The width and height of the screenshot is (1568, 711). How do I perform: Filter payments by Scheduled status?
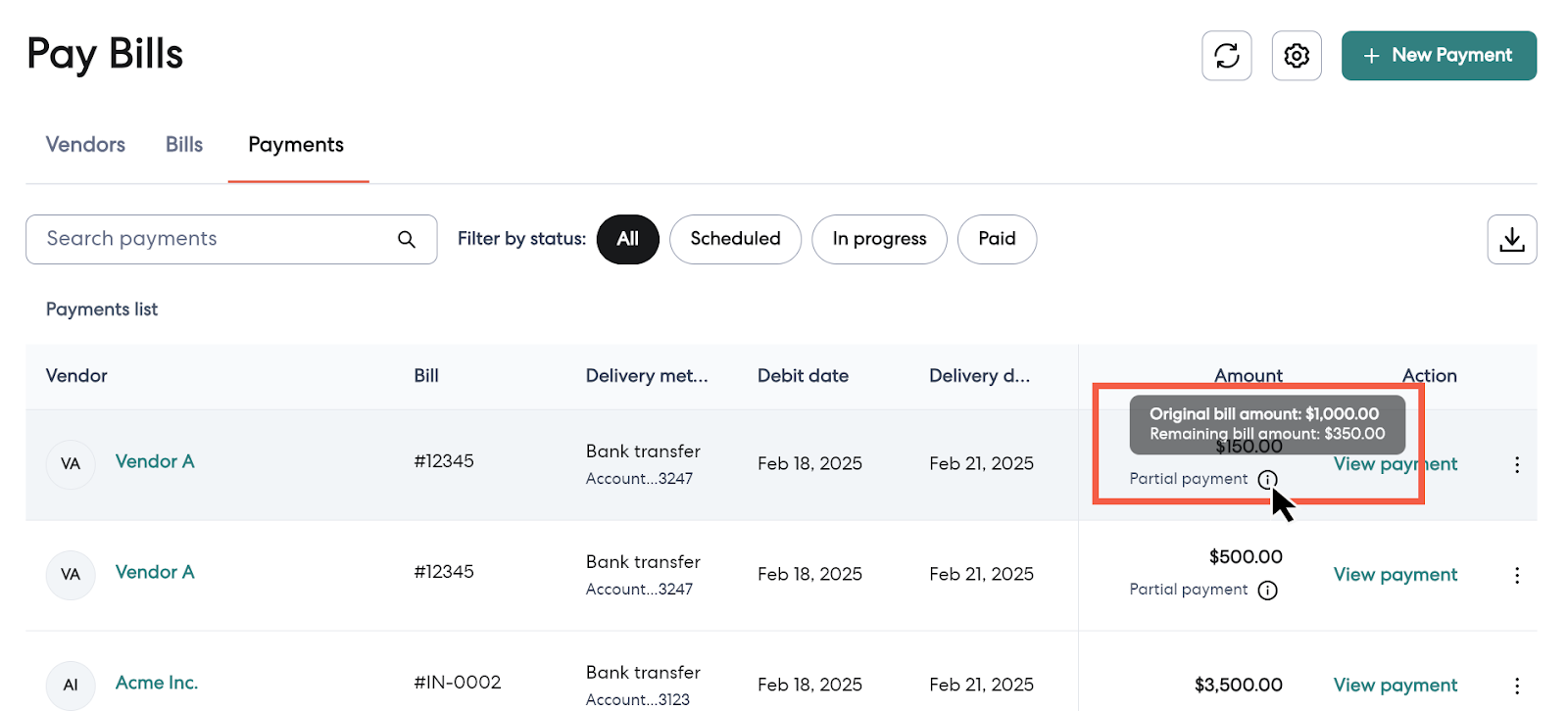tap(735, 240)
